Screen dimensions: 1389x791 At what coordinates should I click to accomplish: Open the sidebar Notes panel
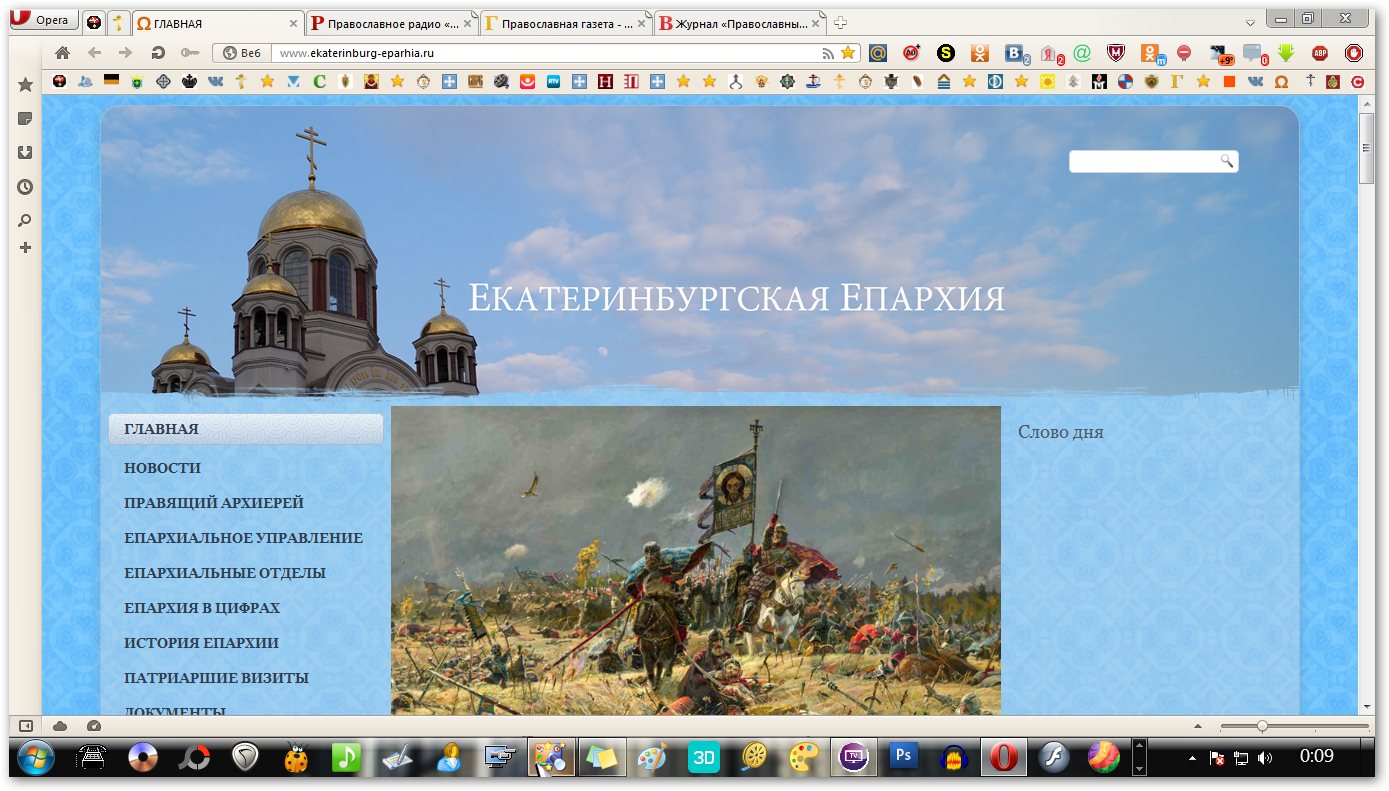[25, 119]
